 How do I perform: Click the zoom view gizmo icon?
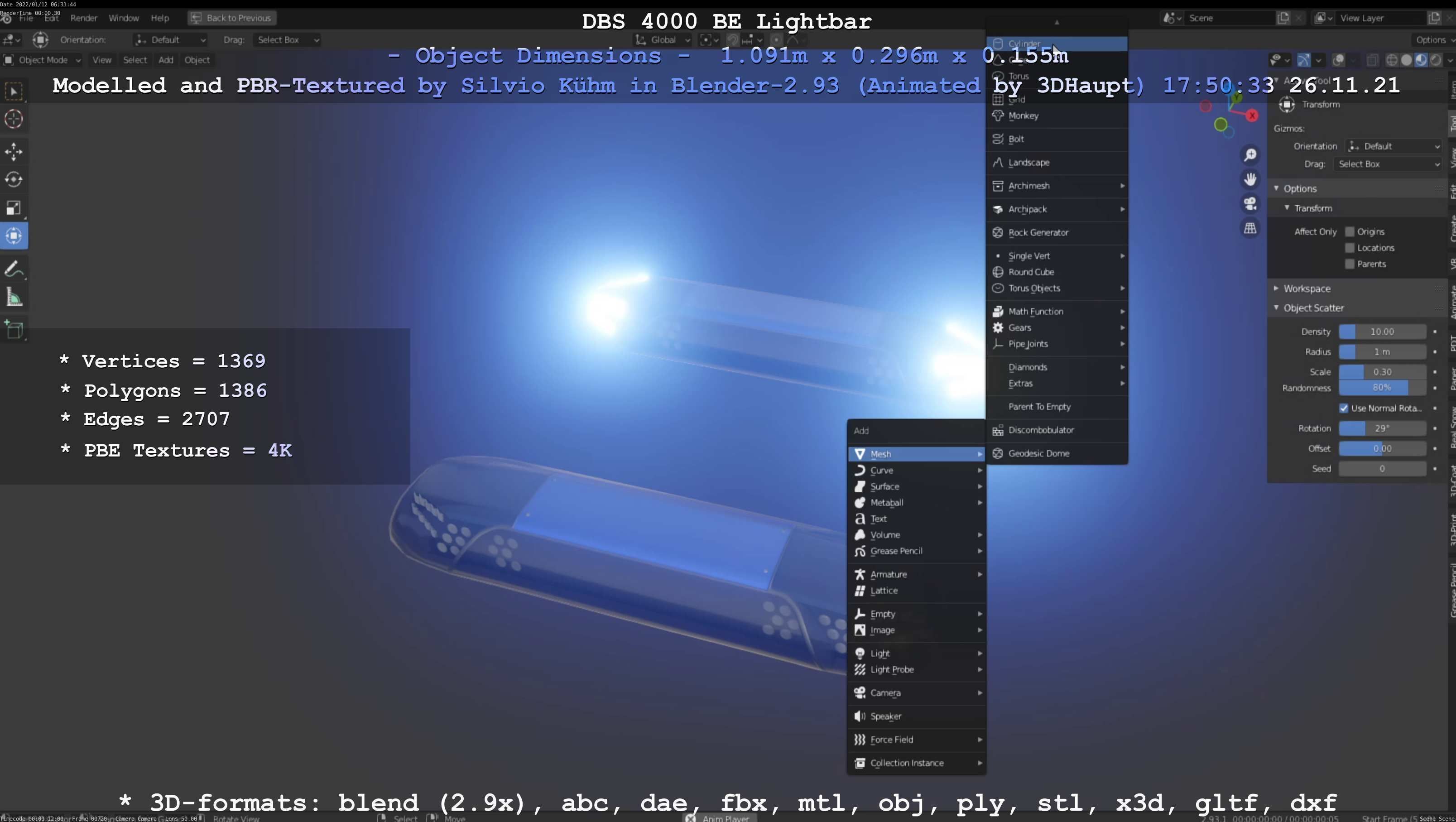(x=1250, y=155)
